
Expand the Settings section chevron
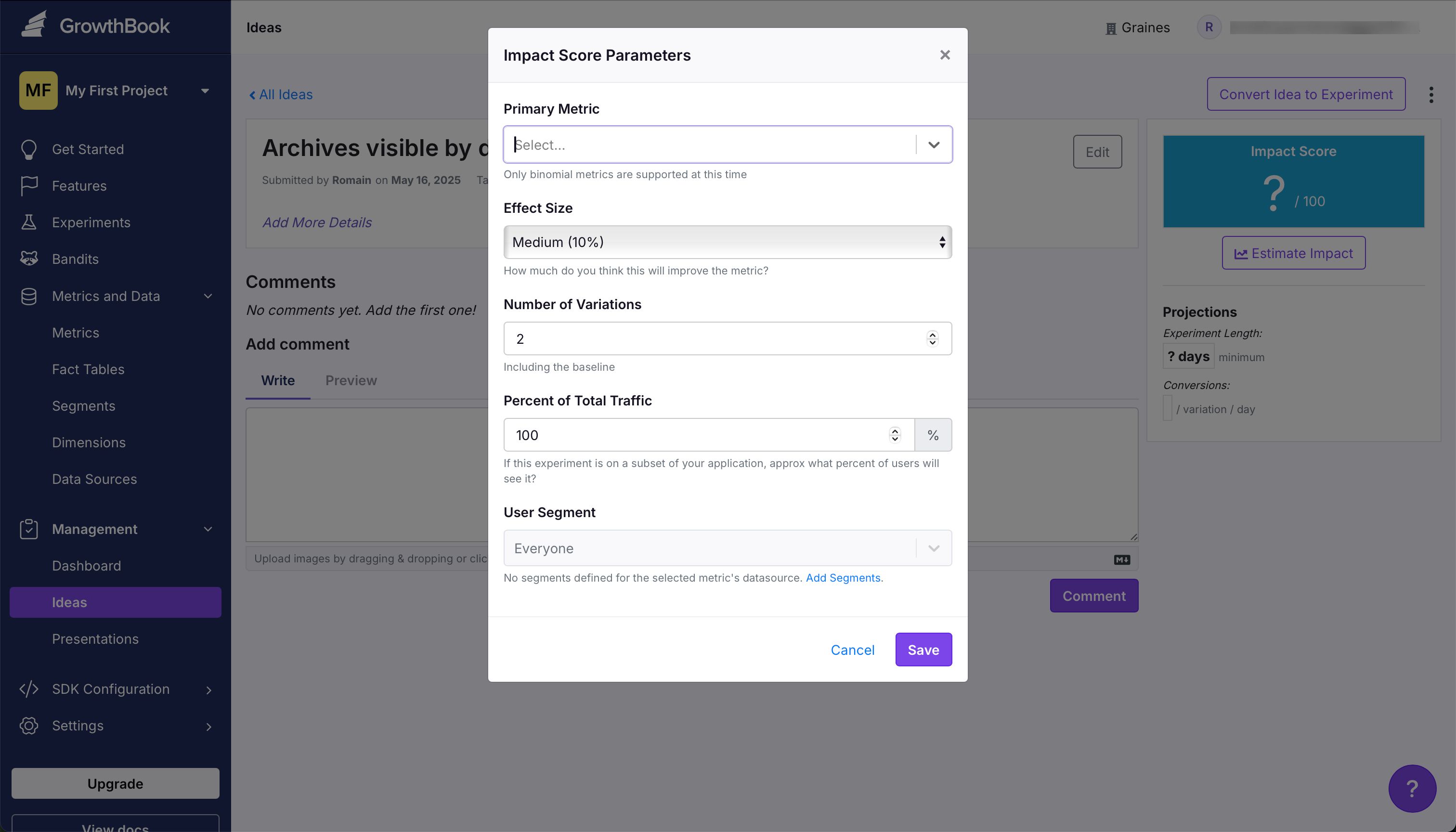(x=208, y=726)
